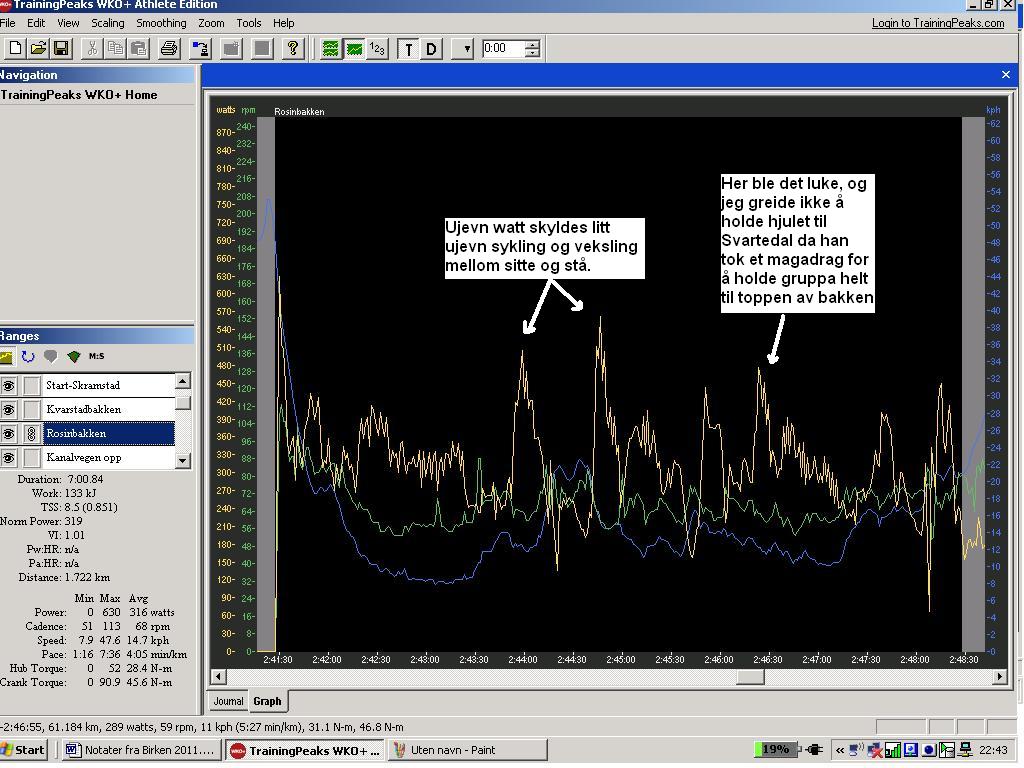Click the New file toolbar icon

pos(15,48)
